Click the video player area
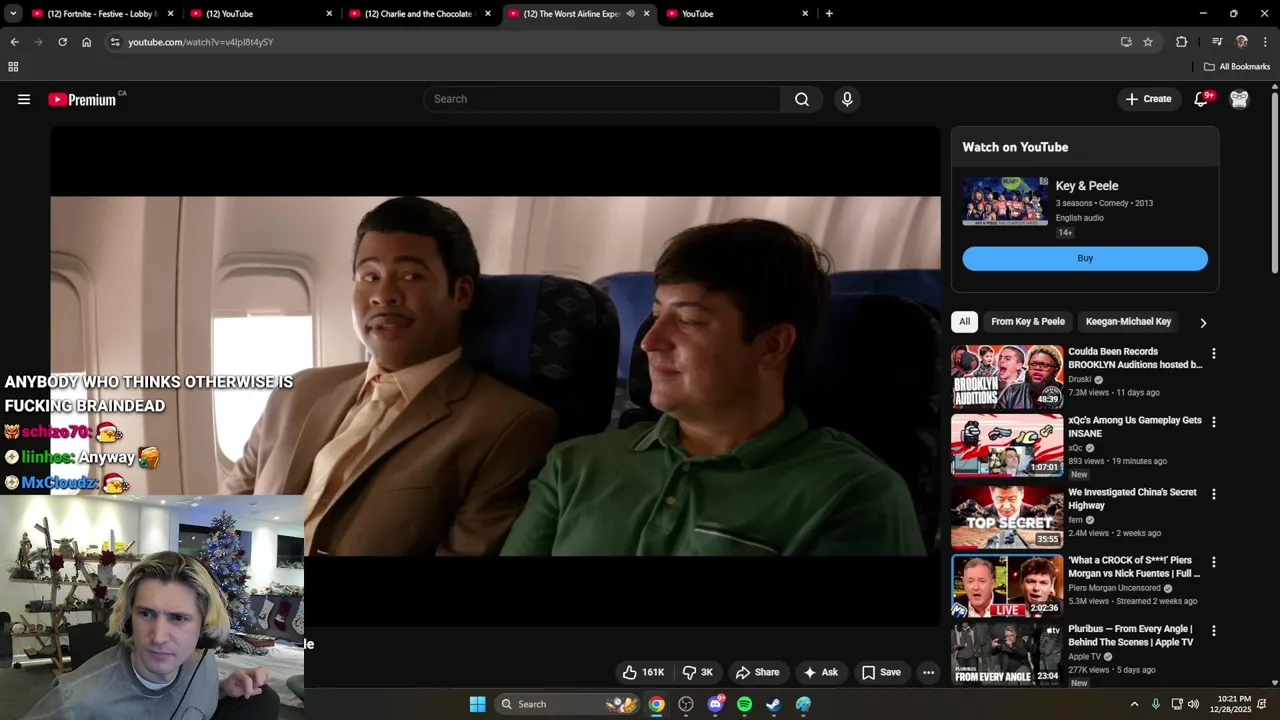The height and width of the screenshot is (720, 1280). (495, 376)
